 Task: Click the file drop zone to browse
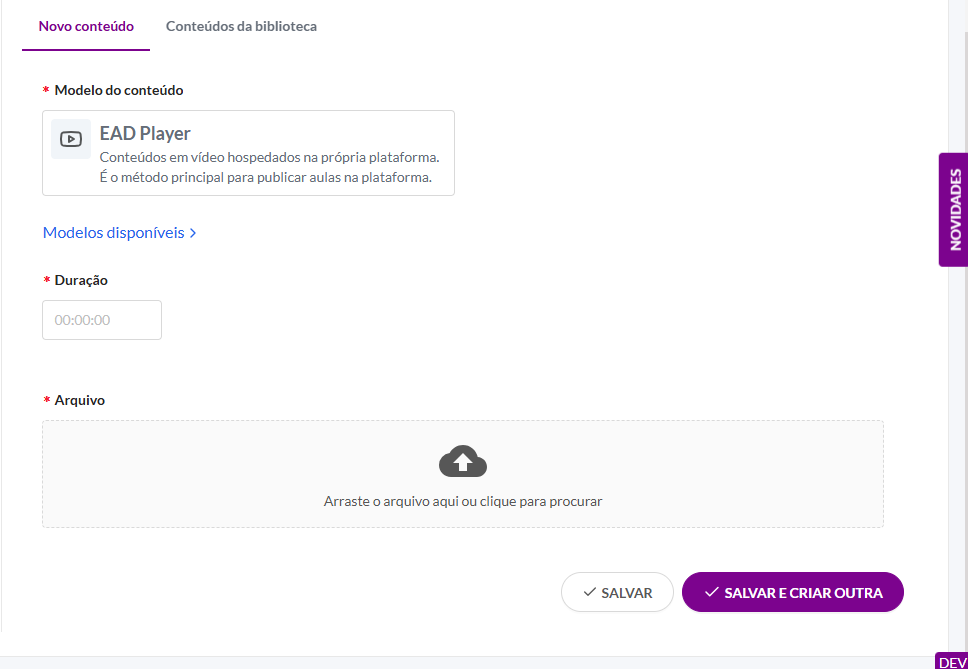(x=463, y=474)
